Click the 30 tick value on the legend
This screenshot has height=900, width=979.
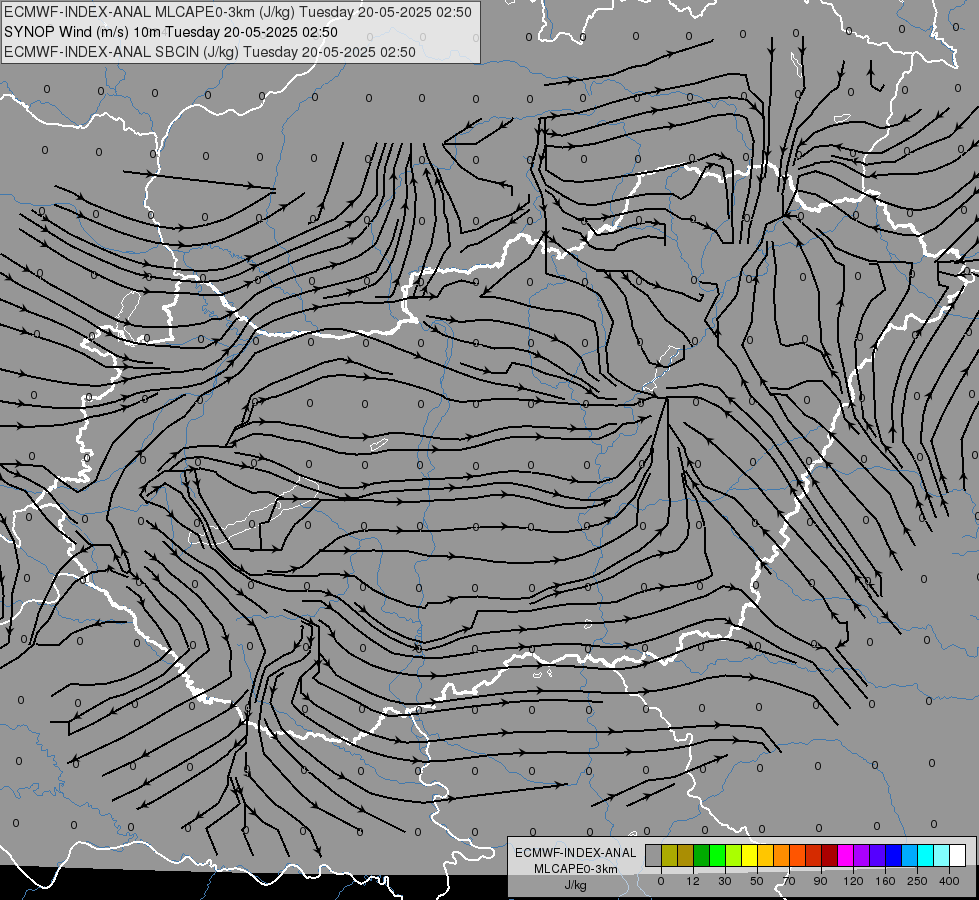pyautogui.click(x=725, y=881)
